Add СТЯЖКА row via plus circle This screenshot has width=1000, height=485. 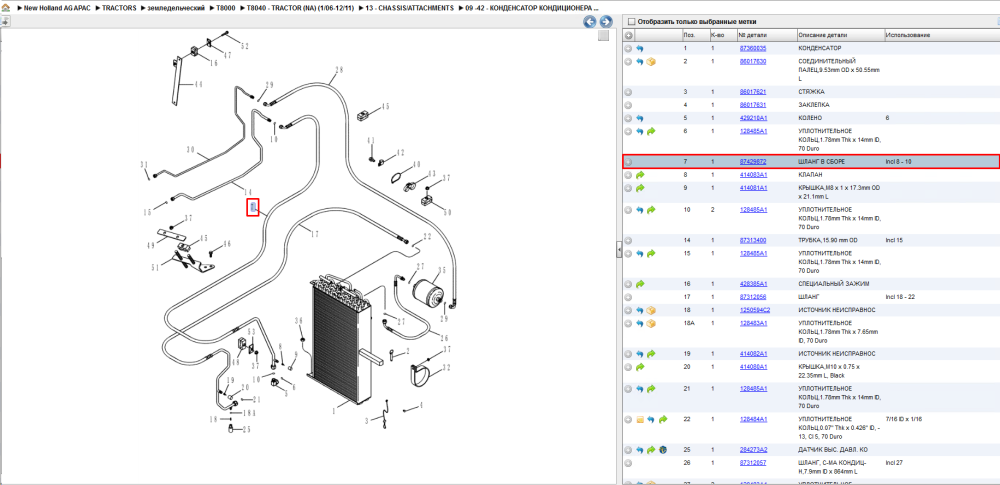click(x=628, y=93)
